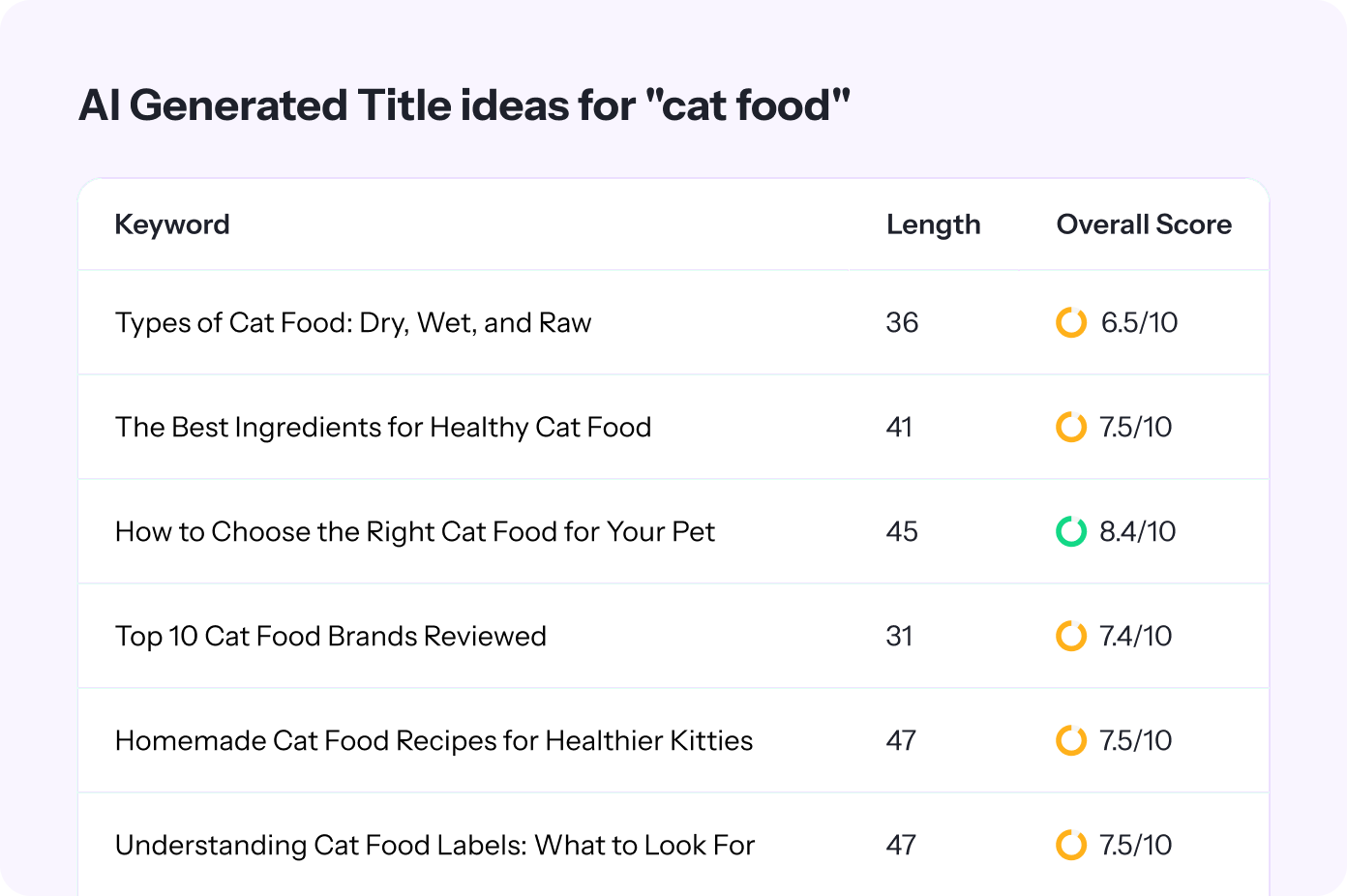This screenshot has height=896, width=1347.
Task: Click score ring beside Best Ingredients title
Action: (x=1071, y=427)
